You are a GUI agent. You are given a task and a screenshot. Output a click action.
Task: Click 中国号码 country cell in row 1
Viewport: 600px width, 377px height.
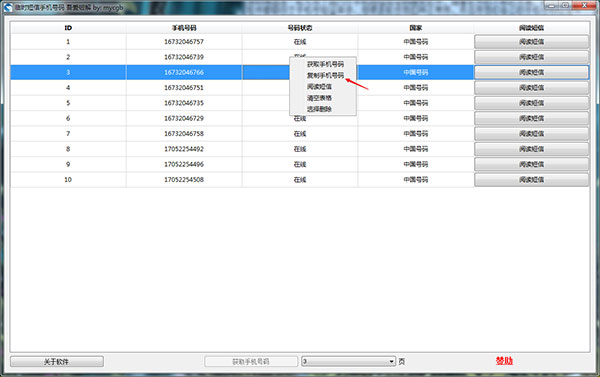tap(416, 42)
